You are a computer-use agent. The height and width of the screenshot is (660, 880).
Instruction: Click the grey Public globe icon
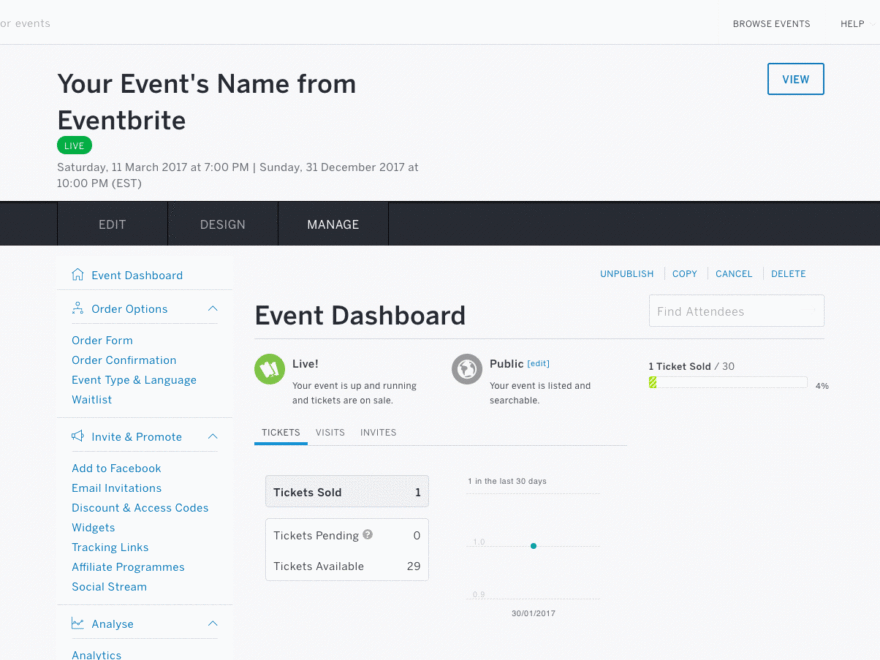point(467,369)
